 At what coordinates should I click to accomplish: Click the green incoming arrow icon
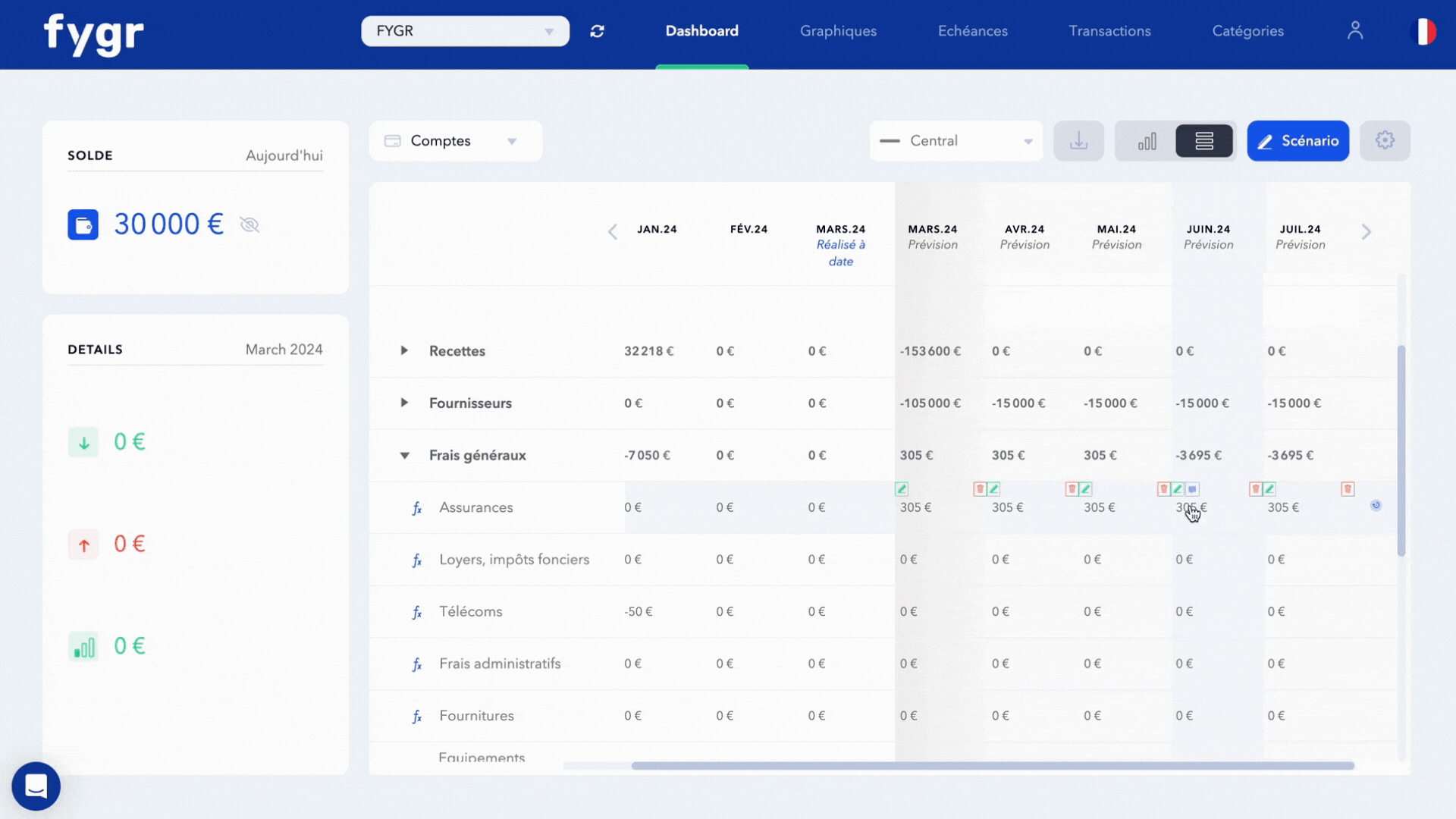pyautogui.click(x=83, y=442)
